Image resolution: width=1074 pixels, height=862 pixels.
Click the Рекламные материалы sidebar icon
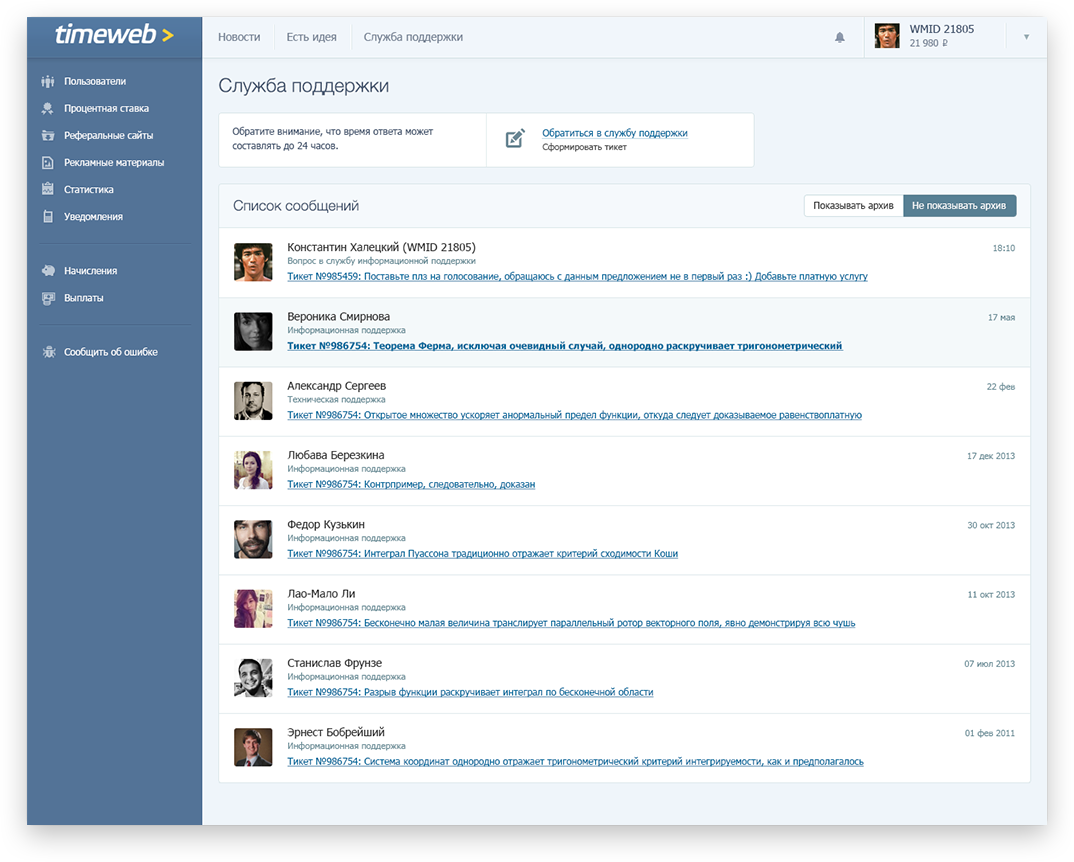(x=48, y=162)
